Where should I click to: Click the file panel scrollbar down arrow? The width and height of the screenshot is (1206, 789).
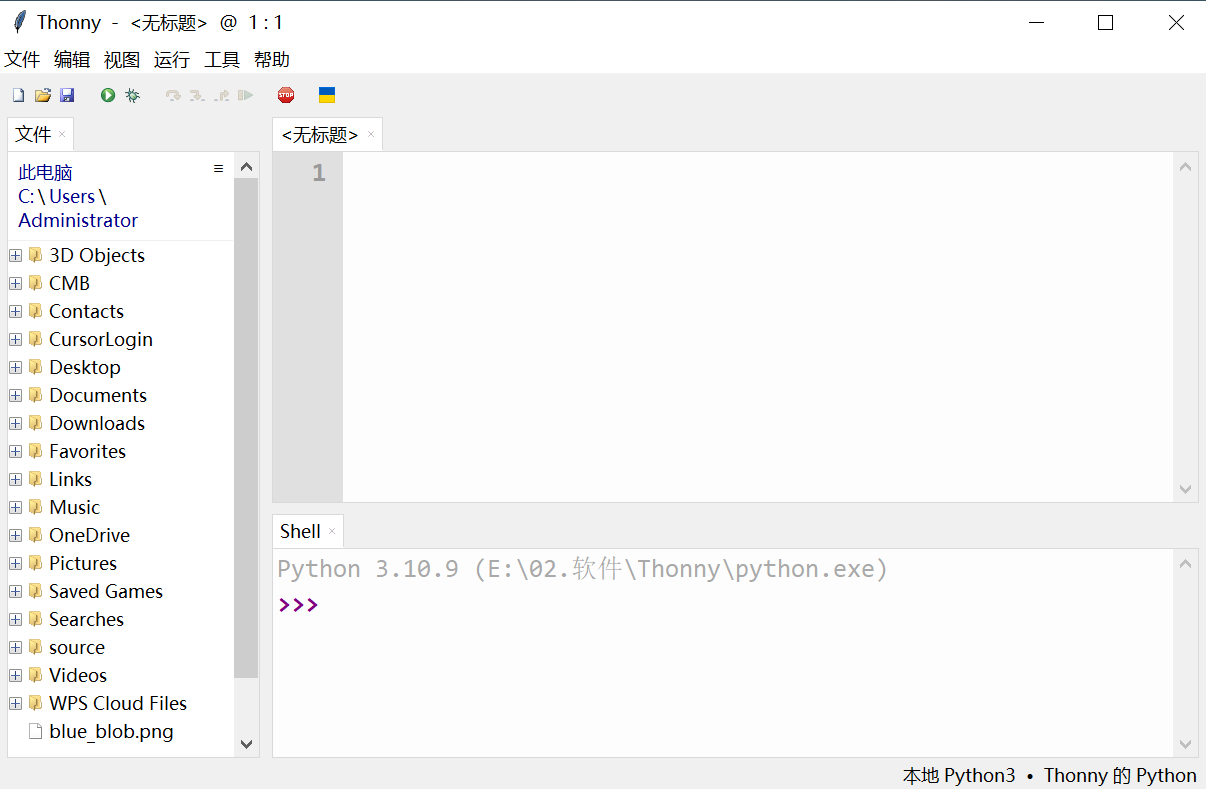pos(246,744)
